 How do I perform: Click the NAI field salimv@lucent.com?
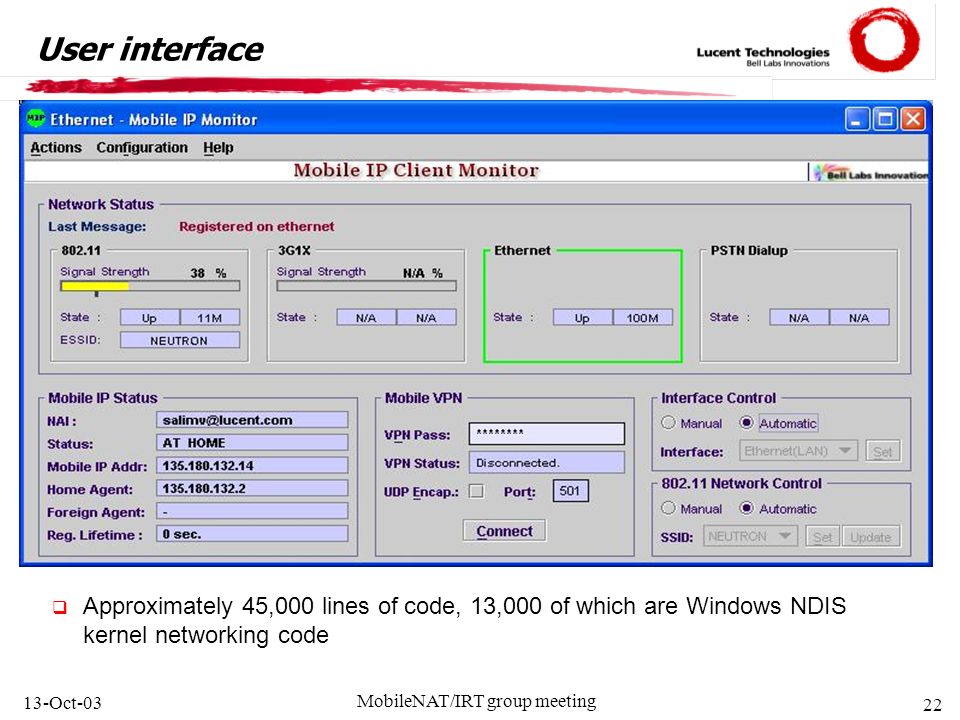tap(252, 420)
